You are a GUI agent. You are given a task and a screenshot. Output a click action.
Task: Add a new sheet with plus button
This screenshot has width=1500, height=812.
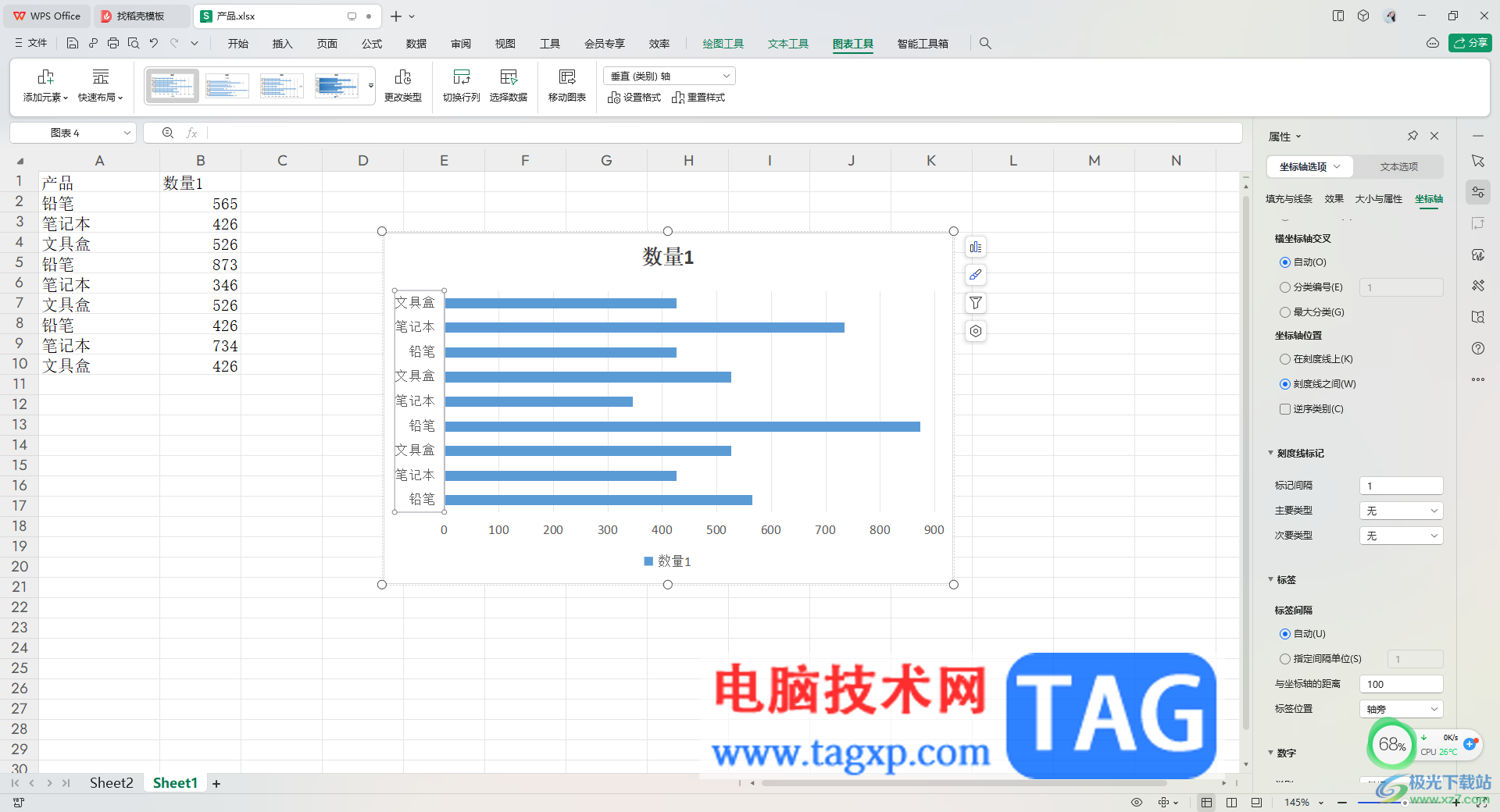tap(216, 783)
